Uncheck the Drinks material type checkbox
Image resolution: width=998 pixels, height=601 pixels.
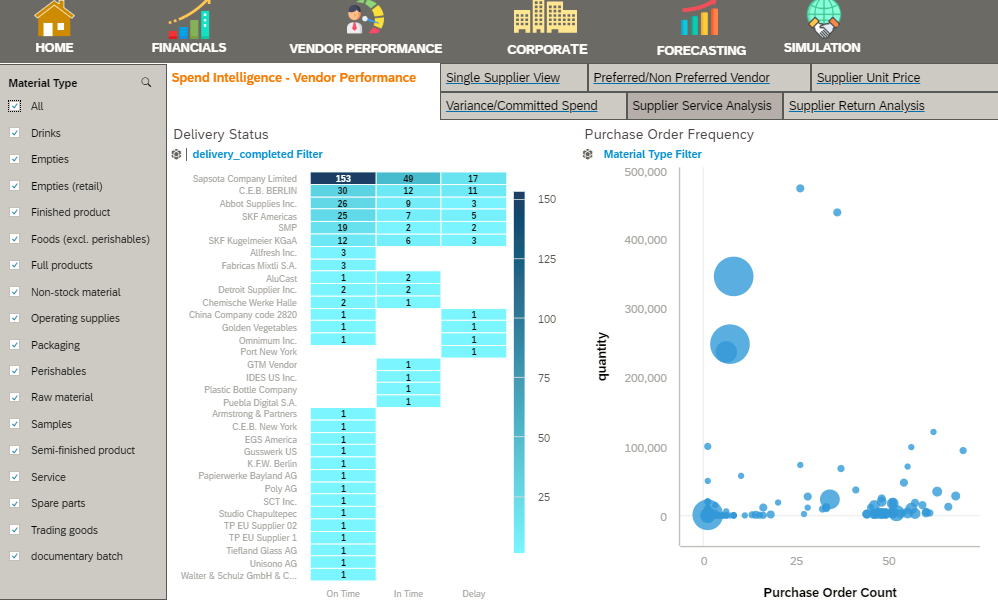coord(14,133)
